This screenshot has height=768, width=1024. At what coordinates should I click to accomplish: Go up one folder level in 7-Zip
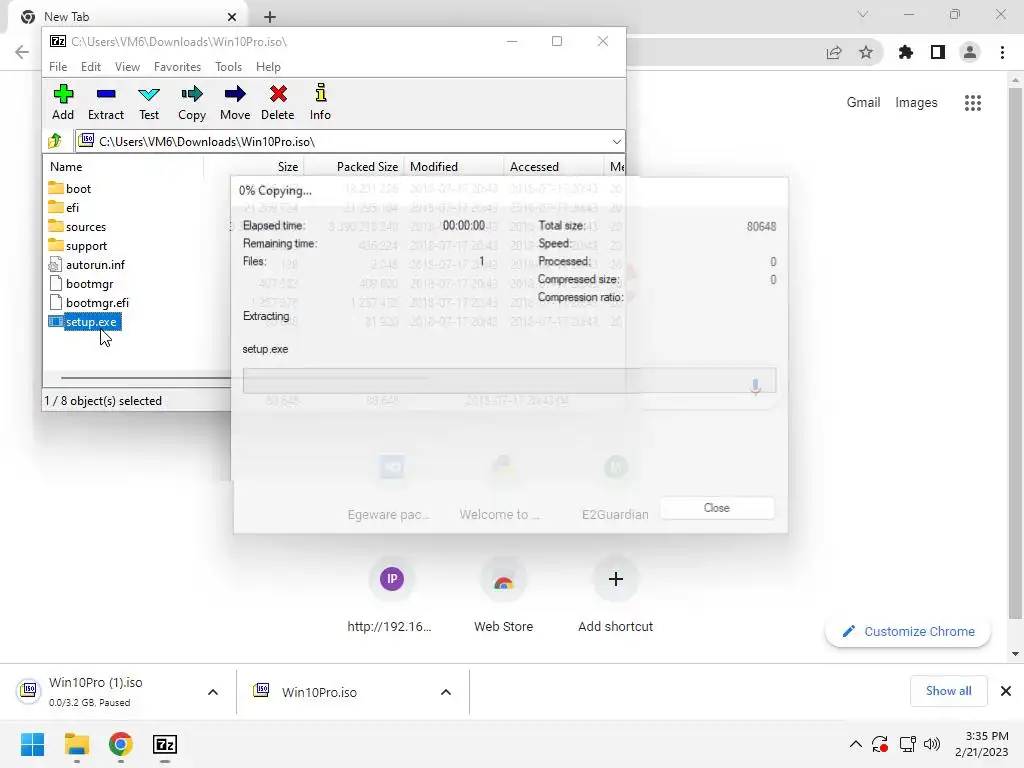[x=56, y=141]
